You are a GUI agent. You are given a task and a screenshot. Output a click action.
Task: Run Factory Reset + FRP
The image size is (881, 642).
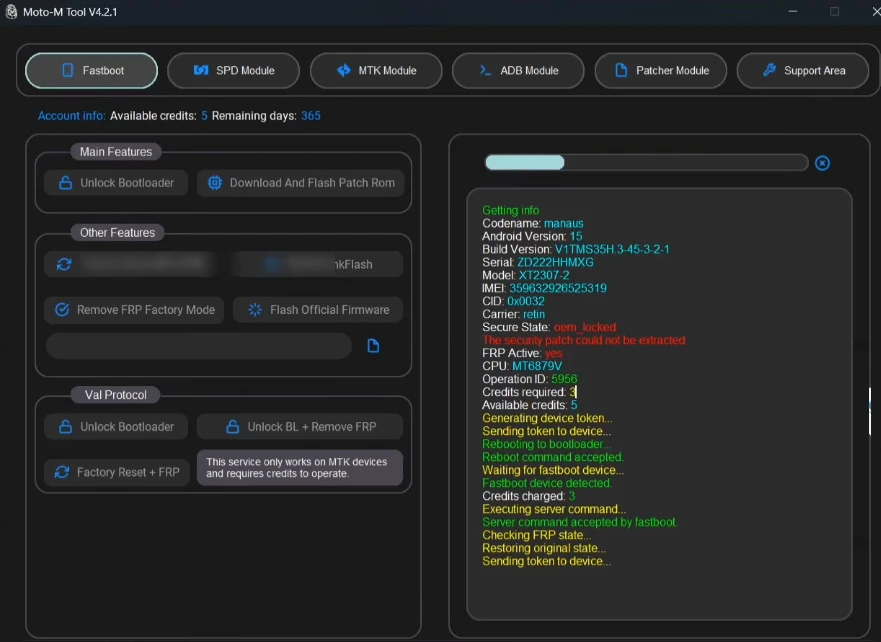click(x=117, y=472)
